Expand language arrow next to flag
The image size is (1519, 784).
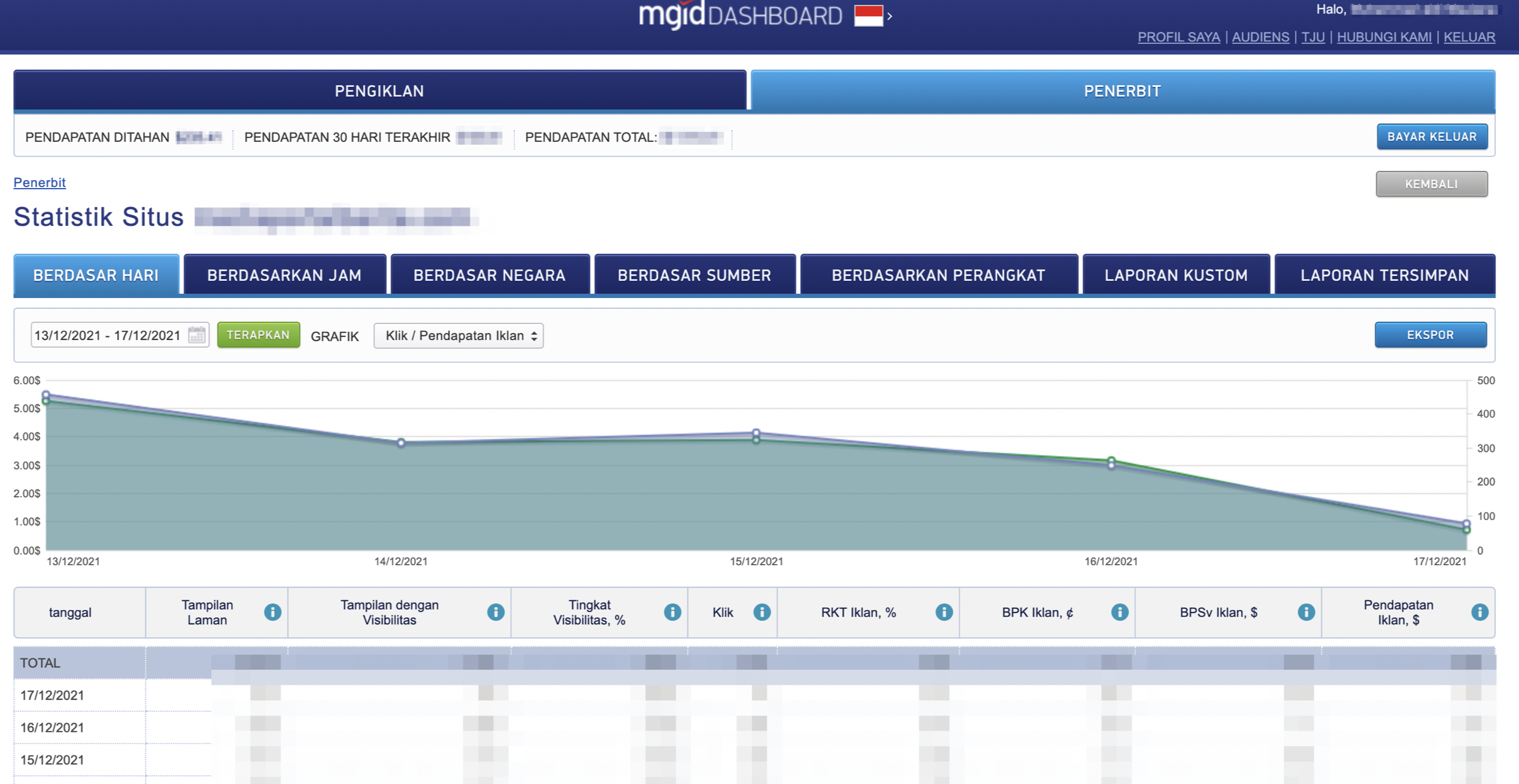pos(890,17)
